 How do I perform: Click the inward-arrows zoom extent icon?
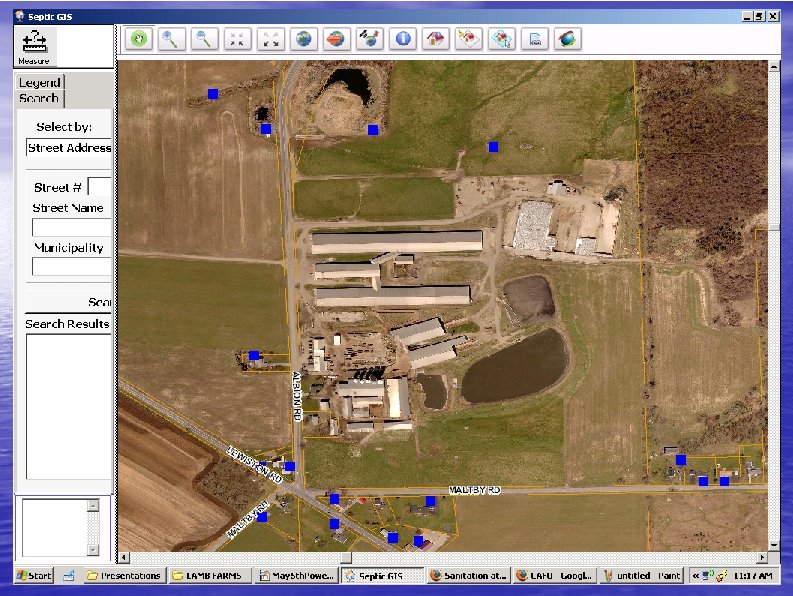238,39
